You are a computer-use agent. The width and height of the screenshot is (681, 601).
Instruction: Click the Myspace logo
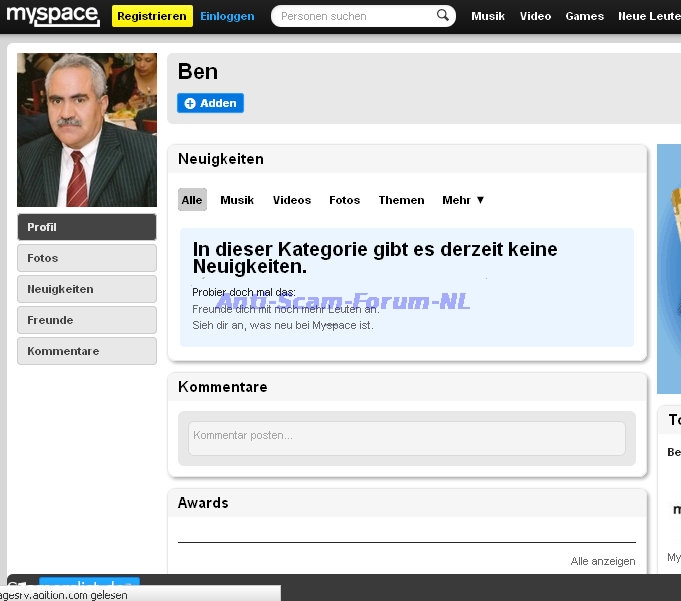coord(53,16)
